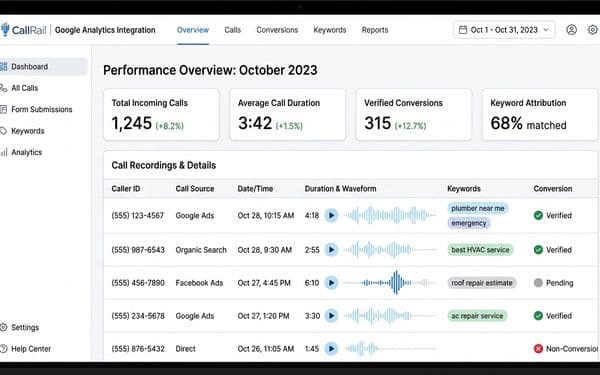Click the 'best HVAC service' keyword tag
600x375 pixels.
click(480, 250)
